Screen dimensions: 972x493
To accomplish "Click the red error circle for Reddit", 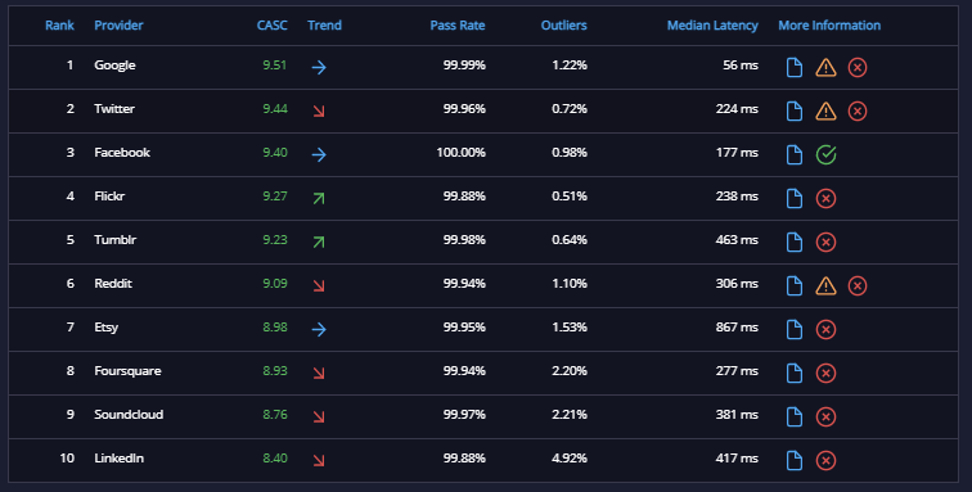I will [x=857, y=285].
